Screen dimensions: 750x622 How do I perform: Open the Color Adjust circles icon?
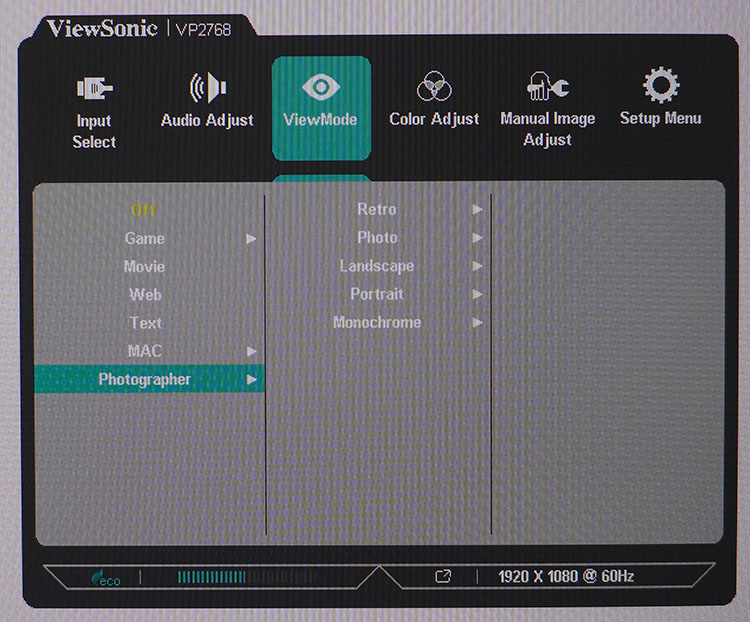click(434, 86)
